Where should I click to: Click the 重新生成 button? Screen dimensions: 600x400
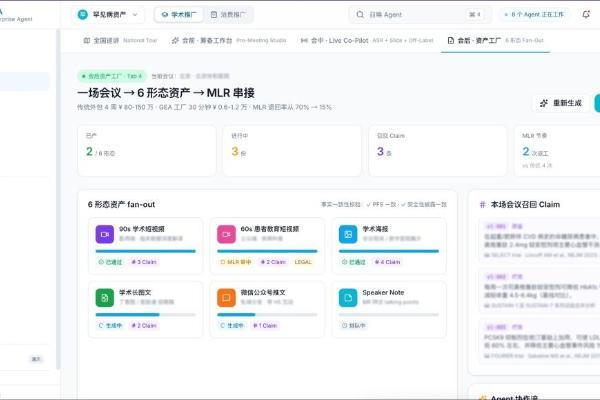(x=561, y=103)
